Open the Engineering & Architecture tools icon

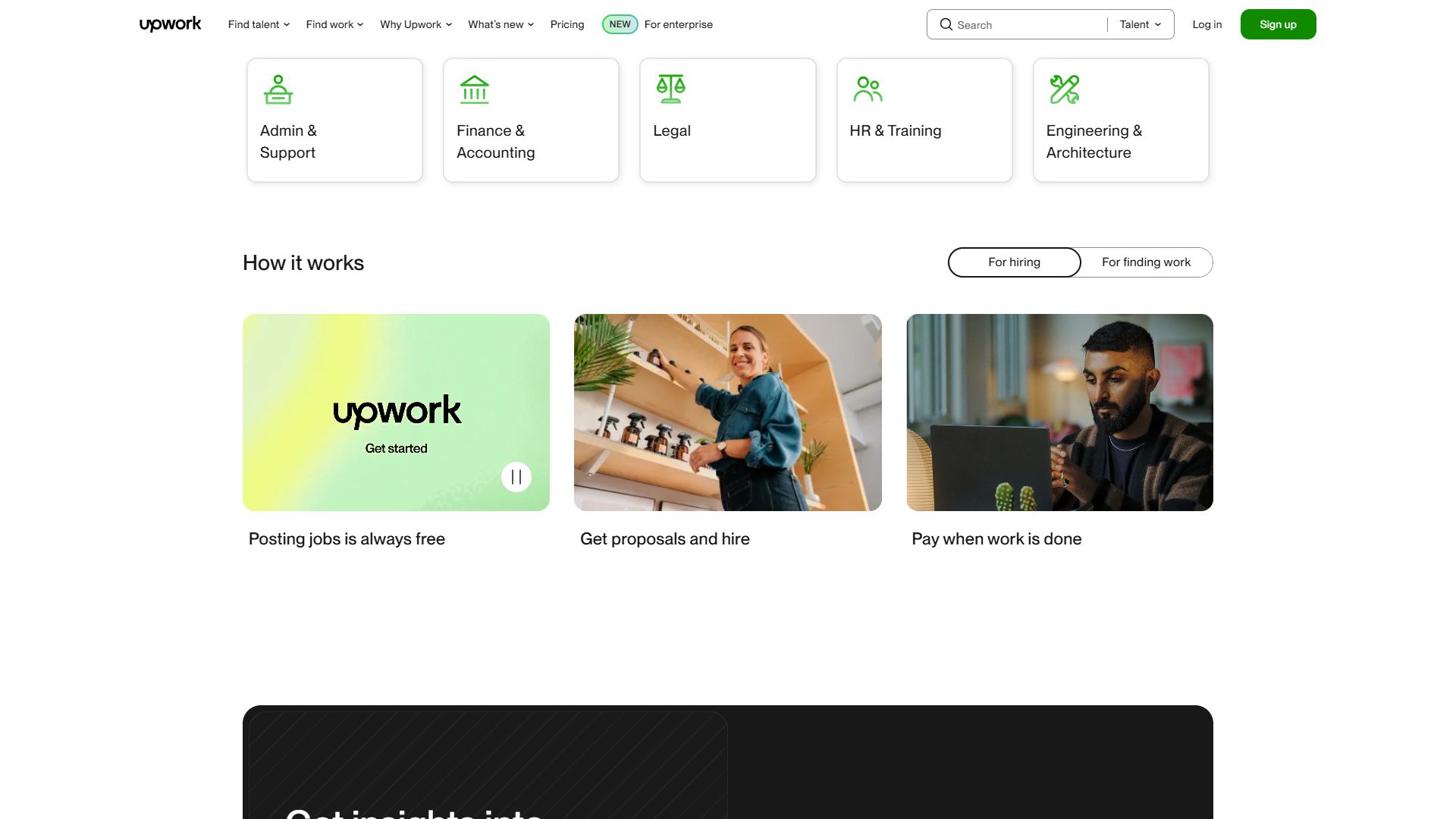1065,88
